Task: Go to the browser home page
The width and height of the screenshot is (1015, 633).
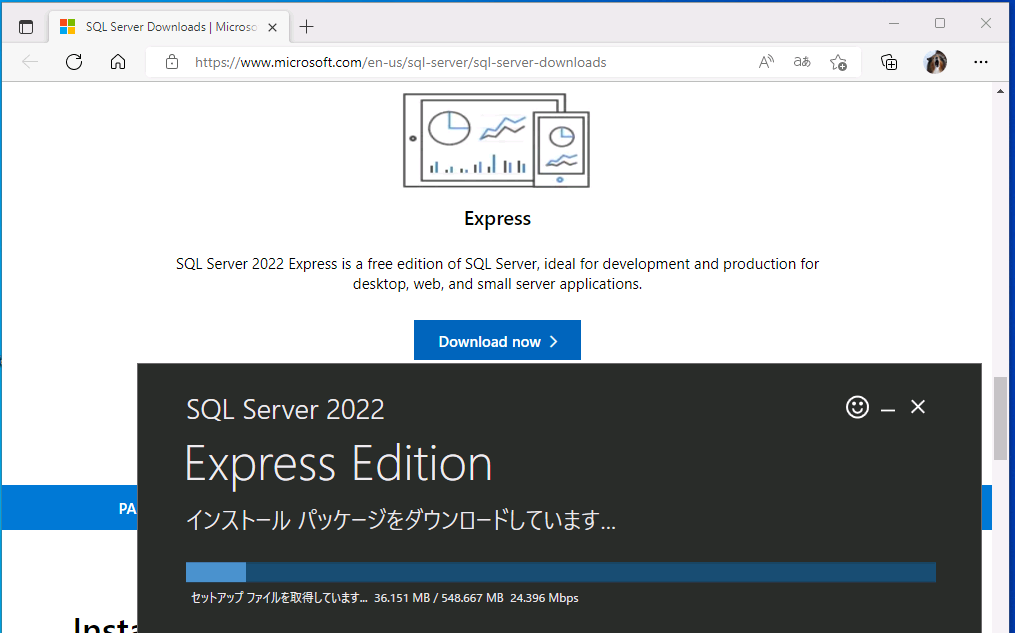Action: click(118, 61)
